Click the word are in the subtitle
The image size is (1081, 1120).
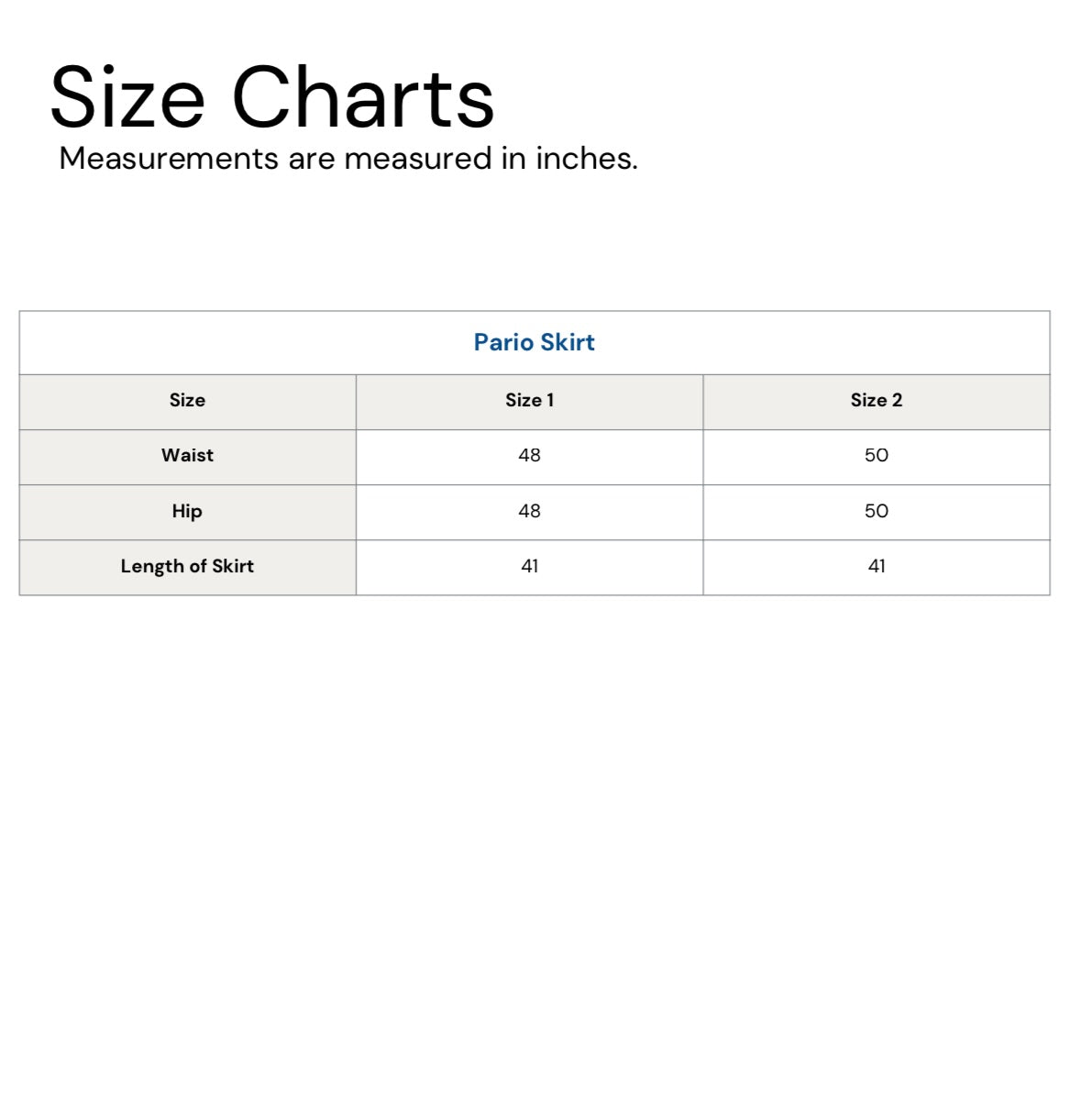[311, 159]
